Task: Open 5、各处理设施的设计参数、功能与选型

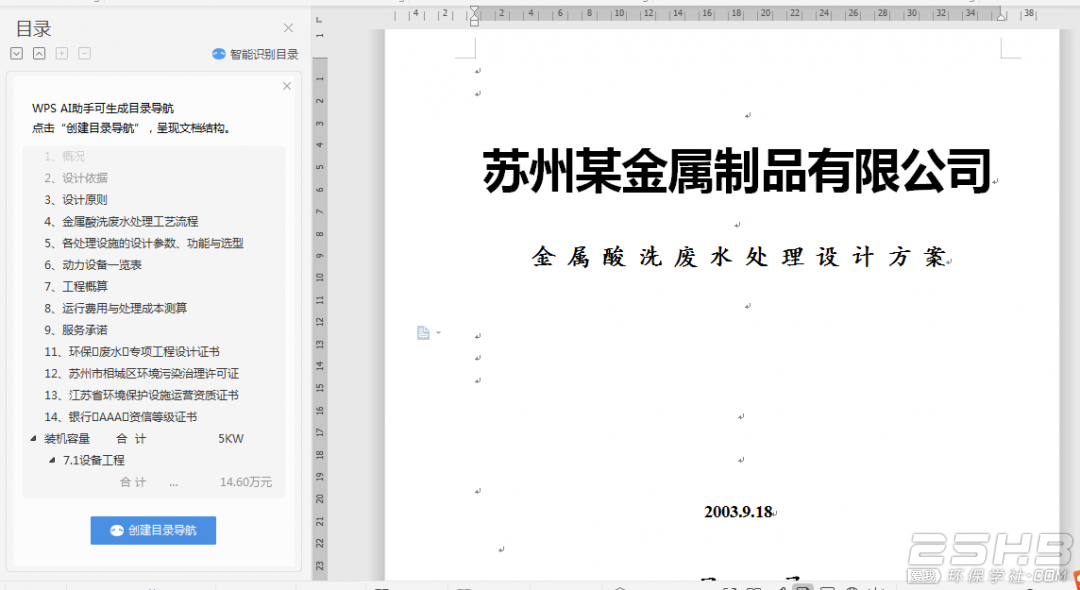Action: click(x=144, y=243)
